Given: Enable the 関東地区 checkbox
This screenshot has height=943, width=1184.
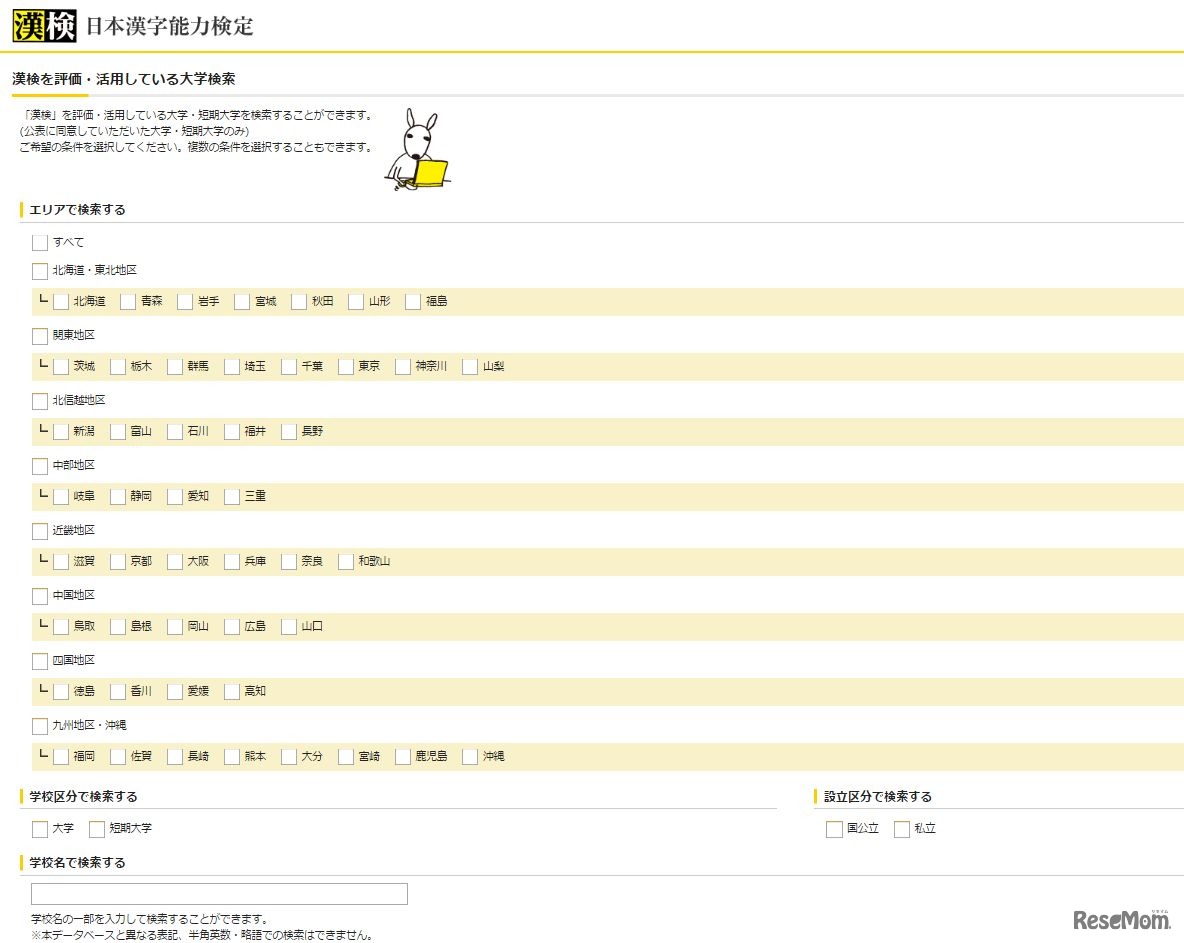Looking at the screenshot, I should (x=40, y=336).
